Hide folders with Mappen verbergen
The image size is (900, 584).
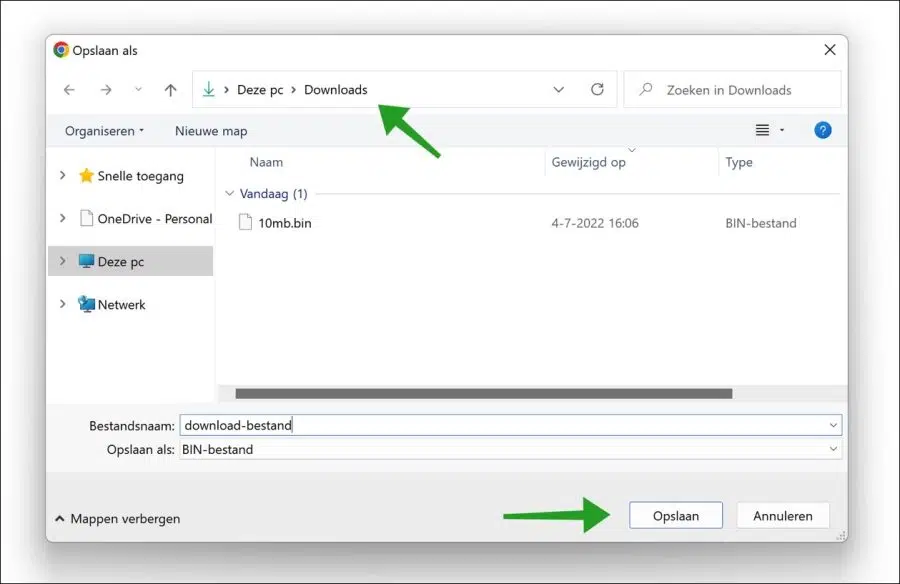118,519
